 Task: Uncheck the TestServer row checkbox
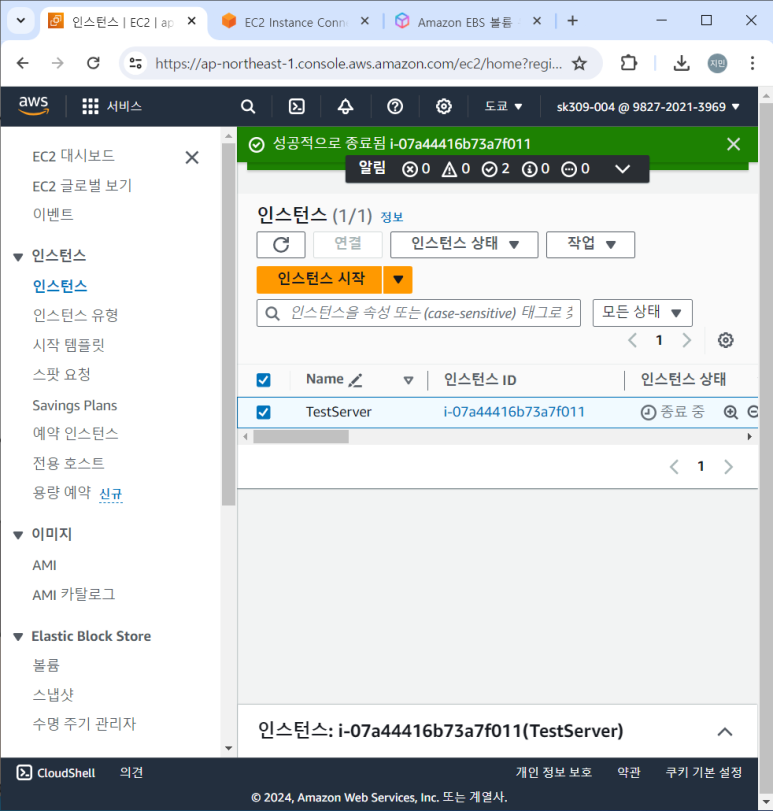pos(263,412)
